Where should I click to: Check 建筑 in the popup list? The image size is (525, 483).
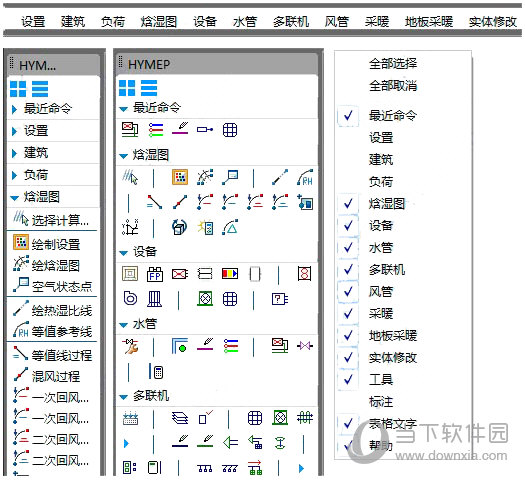tap(381, 160)
